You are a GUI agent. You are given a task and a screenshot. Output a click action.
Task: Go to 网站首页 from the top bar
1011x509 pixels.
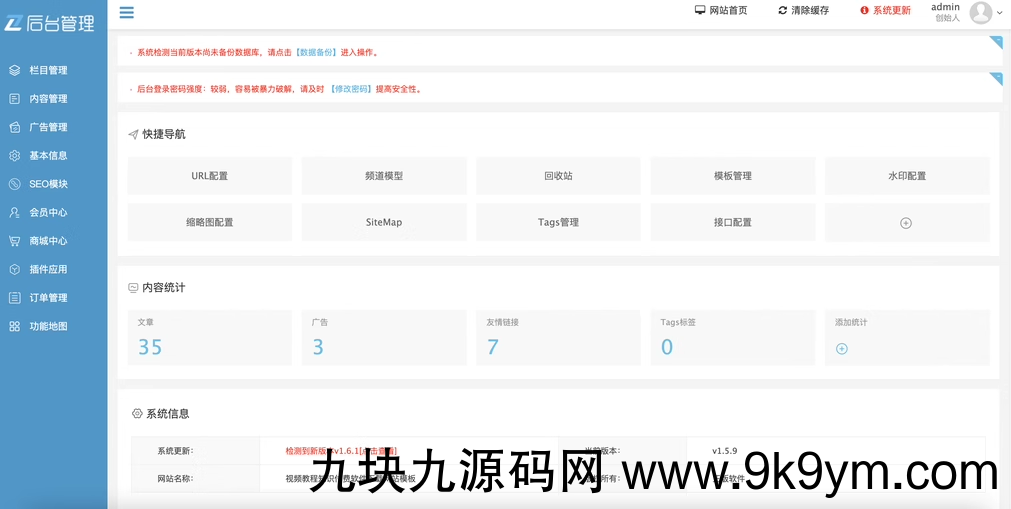729,10
